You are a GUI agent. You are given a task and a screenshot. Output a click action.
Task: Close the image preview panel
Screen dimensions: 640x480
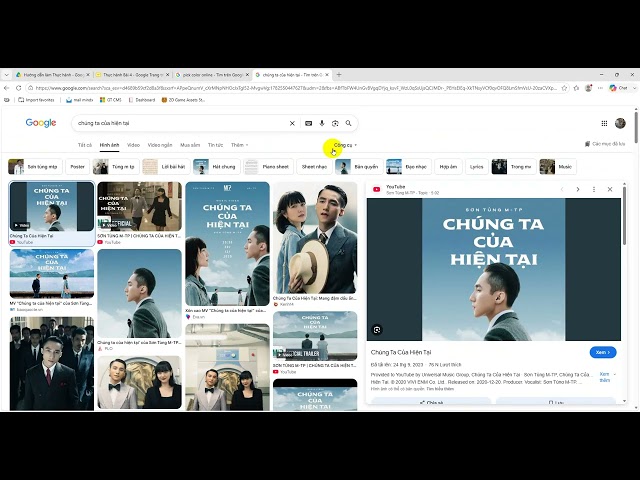coord(610,189)
